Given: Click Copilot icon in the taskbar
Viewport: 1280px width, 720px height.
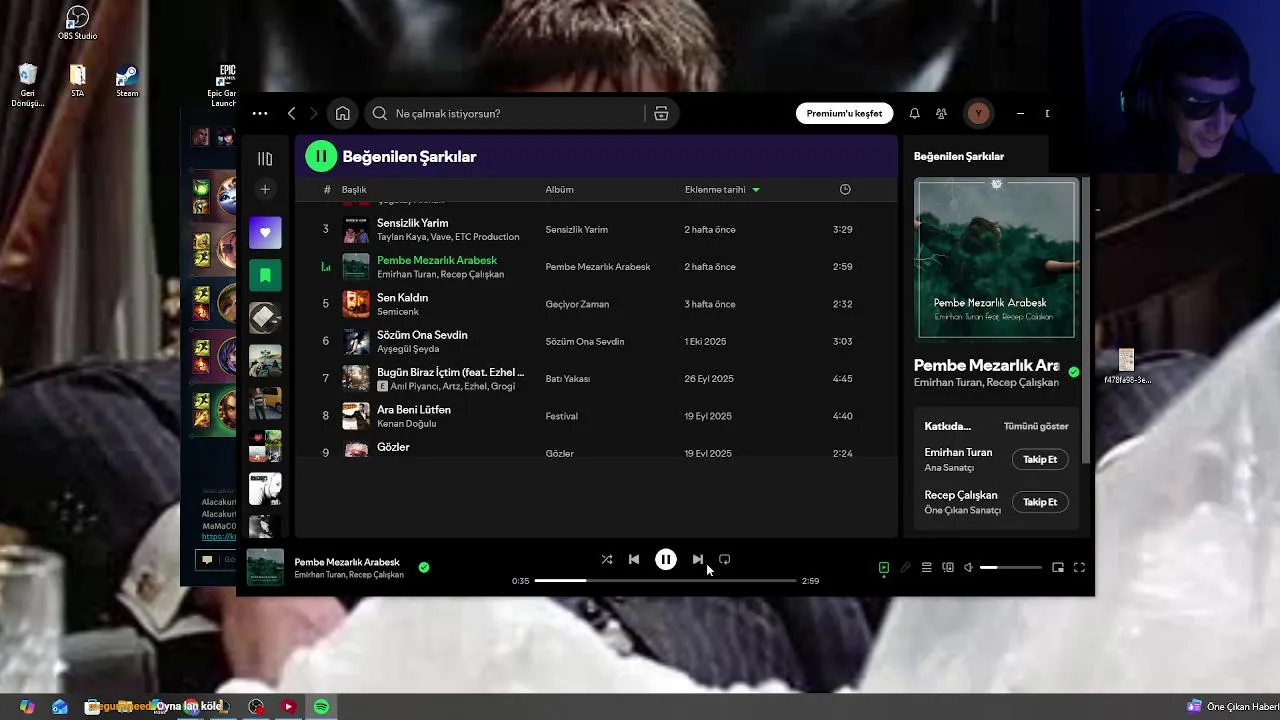Looking at the screenshot, I should [x=27, y=707].
